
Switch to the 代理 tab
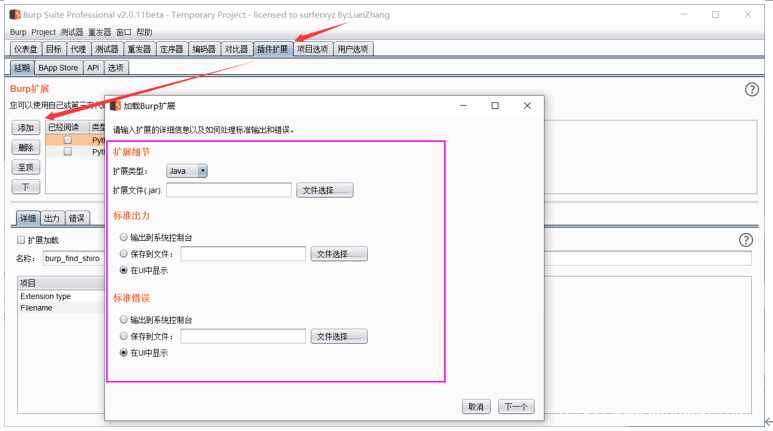coord(78,49)
